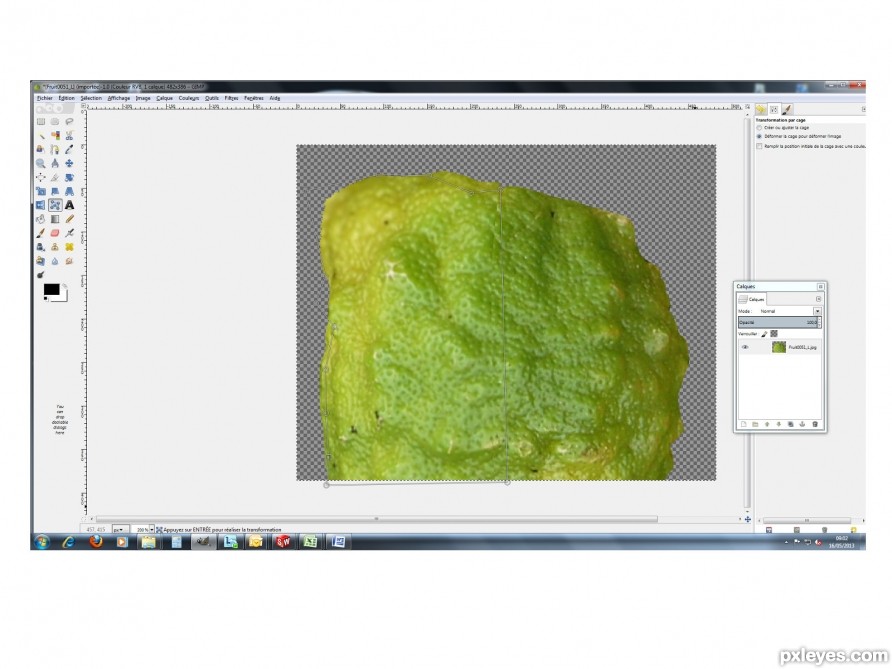Open the Edition menu

tap(67, 98)
